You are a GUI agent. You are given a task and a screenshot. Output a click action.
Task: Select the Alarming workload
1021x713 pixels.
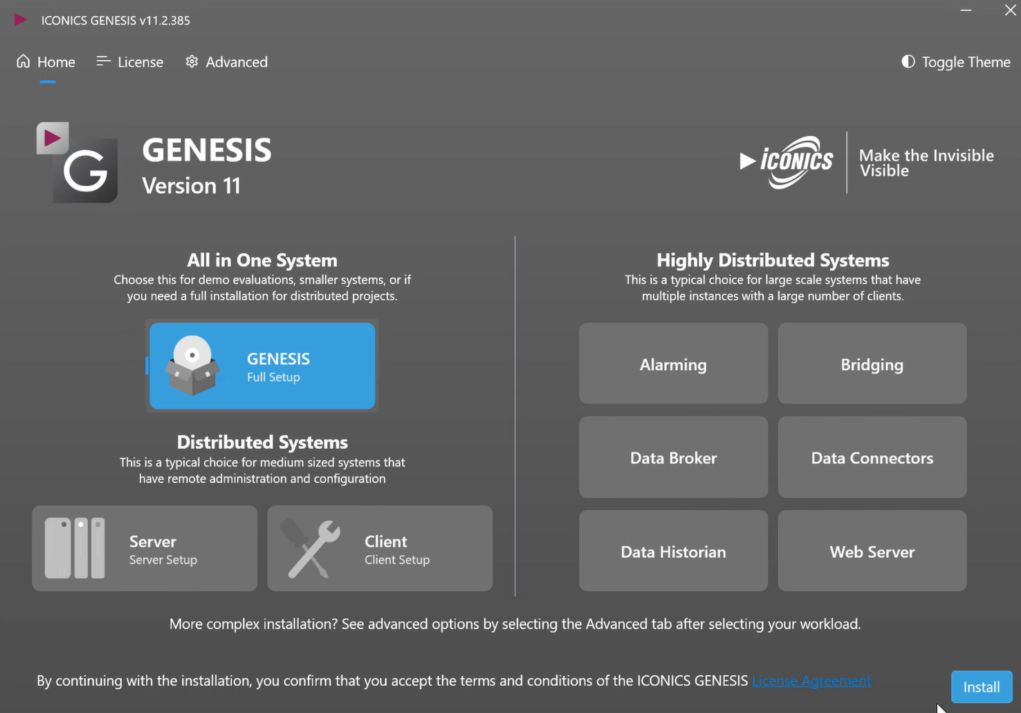point(673,364)
